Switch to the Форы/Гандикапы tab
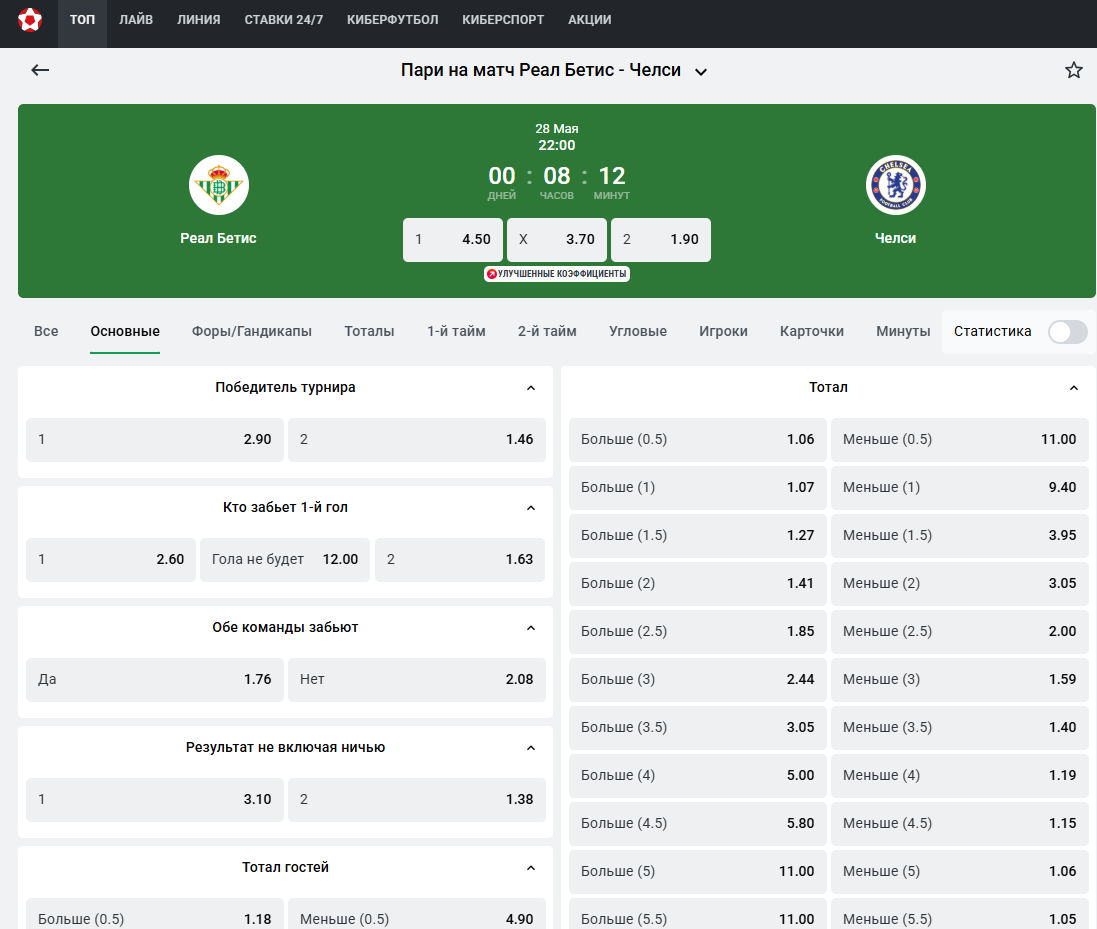This screenshot has height=929, width=1097. (x=252, y=332)
